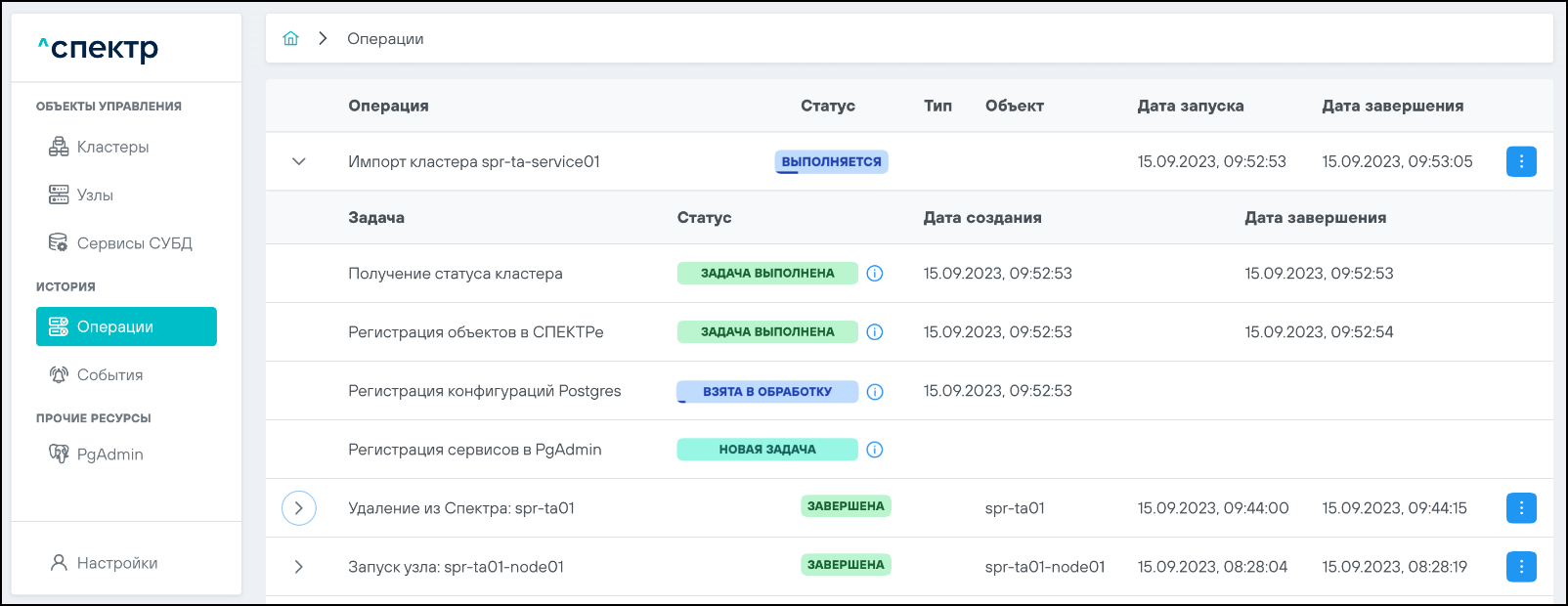Go to Узлы section
The height and width of the screenshot is (606, 1568).
coord(95,195)
